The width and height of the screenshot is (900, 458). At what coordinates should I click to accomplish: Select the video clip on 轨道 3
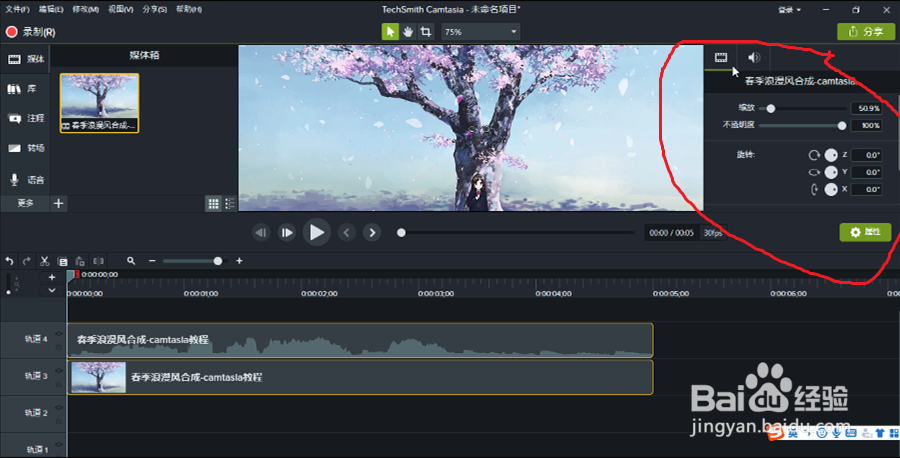click(360, 377)
